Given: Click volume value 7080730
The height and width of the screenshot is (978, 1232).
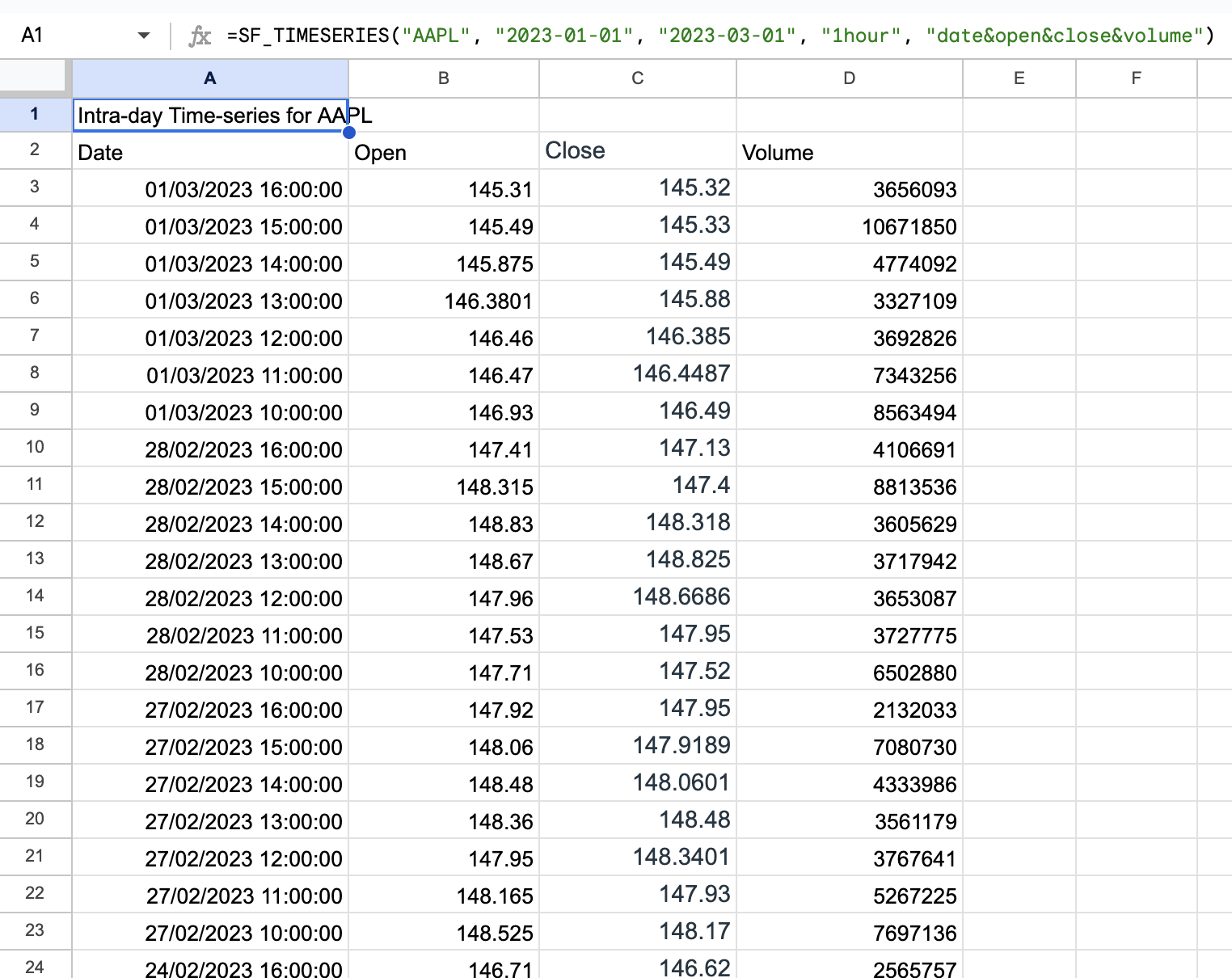Looking at the screenshot, I should point(850,746).
